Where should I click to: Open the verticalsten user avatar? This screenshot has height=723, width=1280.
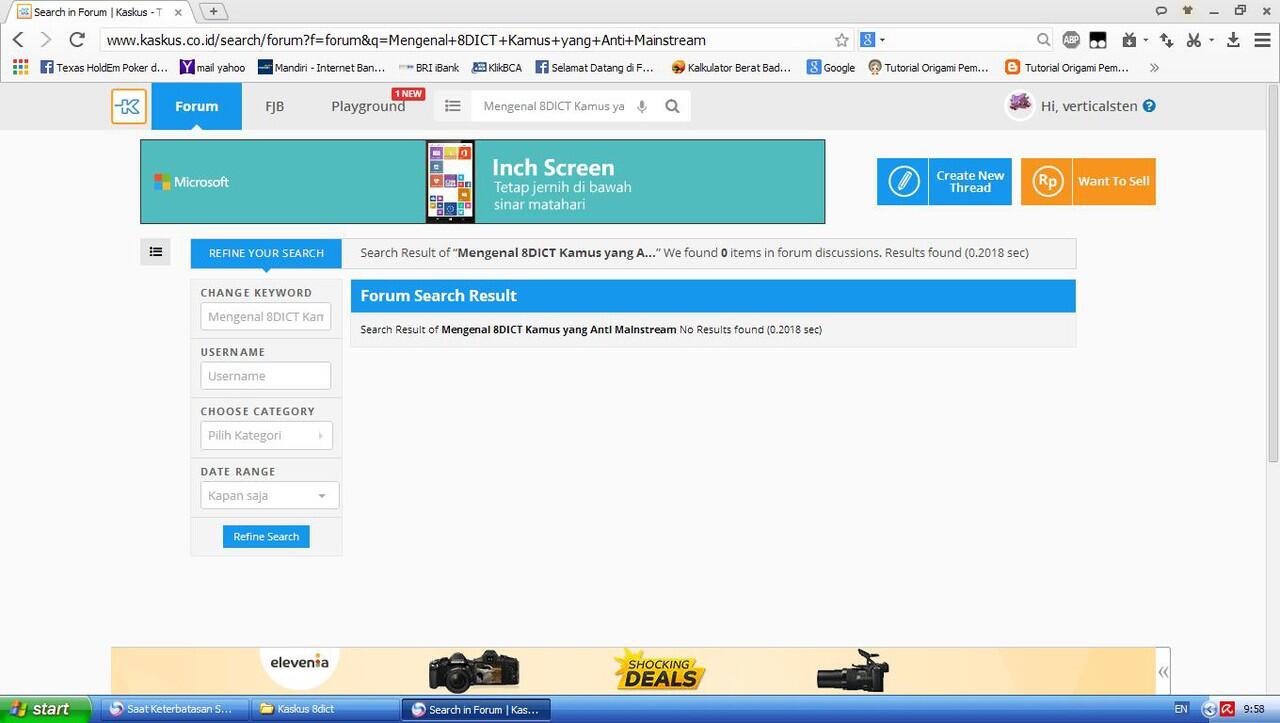point(1019,105)
